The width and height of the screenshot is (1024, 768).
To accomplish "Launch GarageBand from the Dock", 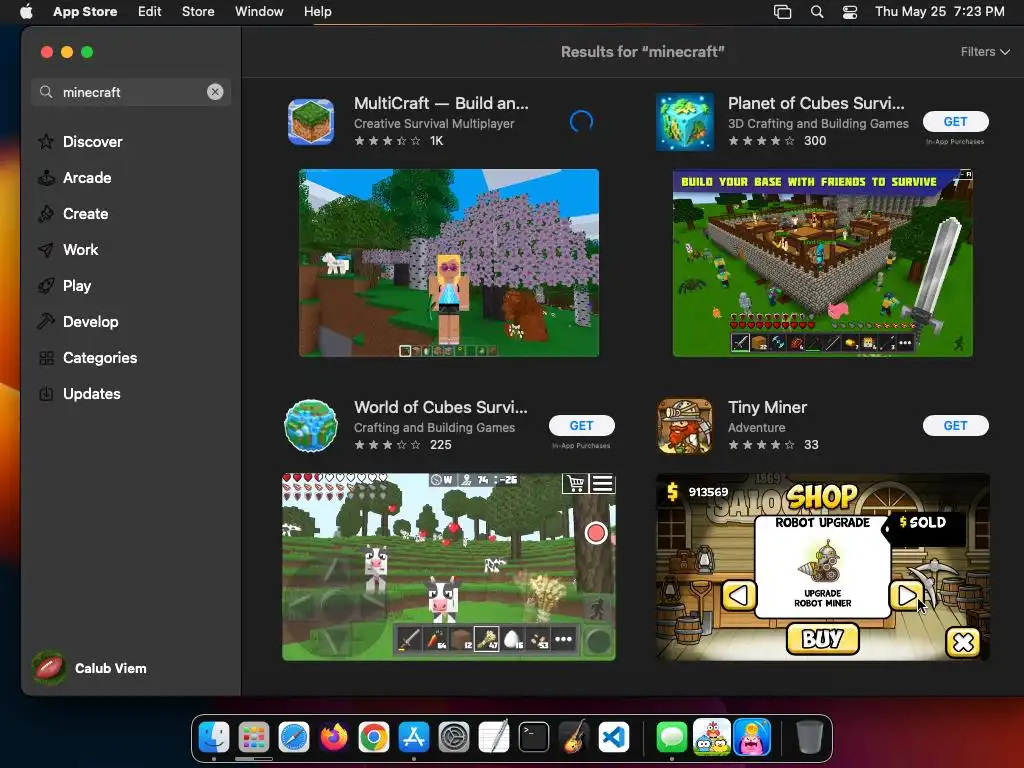I will pyautogui.click(x=574, y=738).
